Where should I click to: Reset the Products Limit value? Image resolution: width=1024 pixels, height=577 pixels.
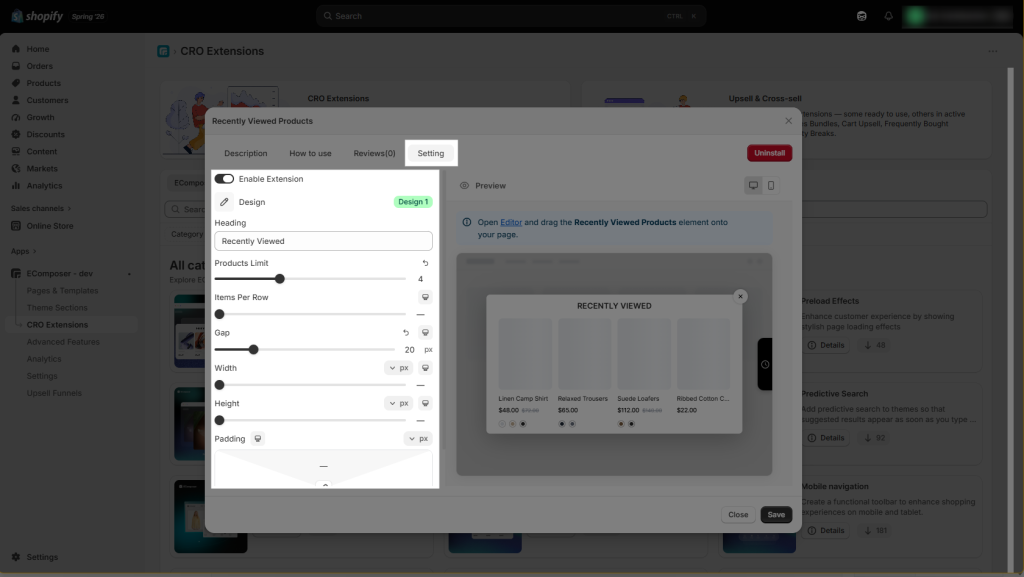pyautogui.click(x=425, y=263)
